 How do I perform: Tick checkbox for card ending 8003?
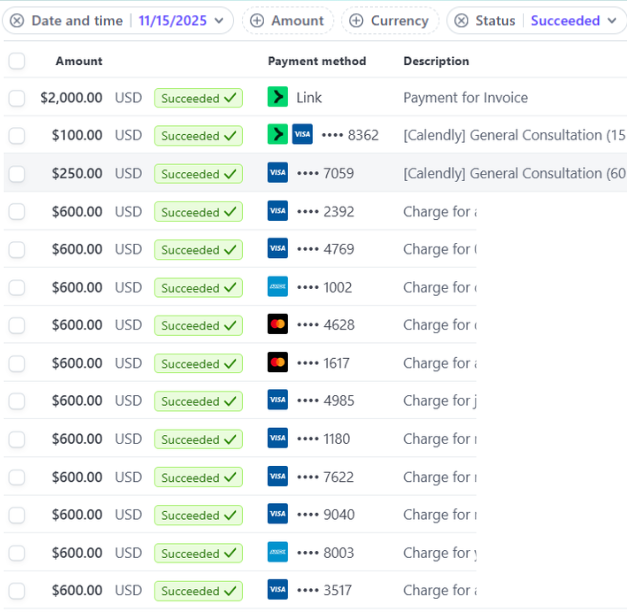pyautogui.click(x=17, y=553)
